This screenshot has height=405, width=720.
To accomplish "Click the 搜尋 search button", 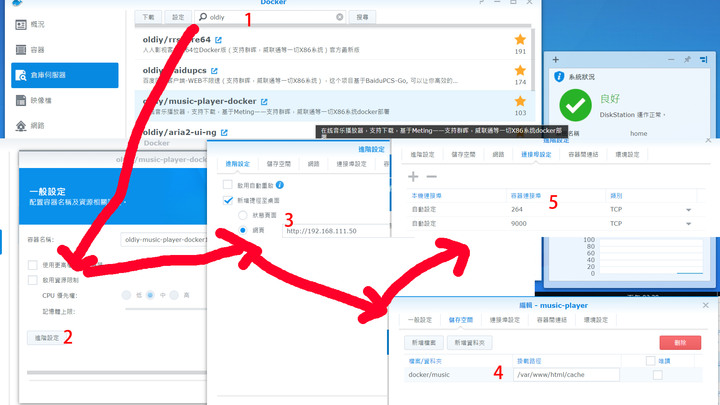I will tap(362, 17).
